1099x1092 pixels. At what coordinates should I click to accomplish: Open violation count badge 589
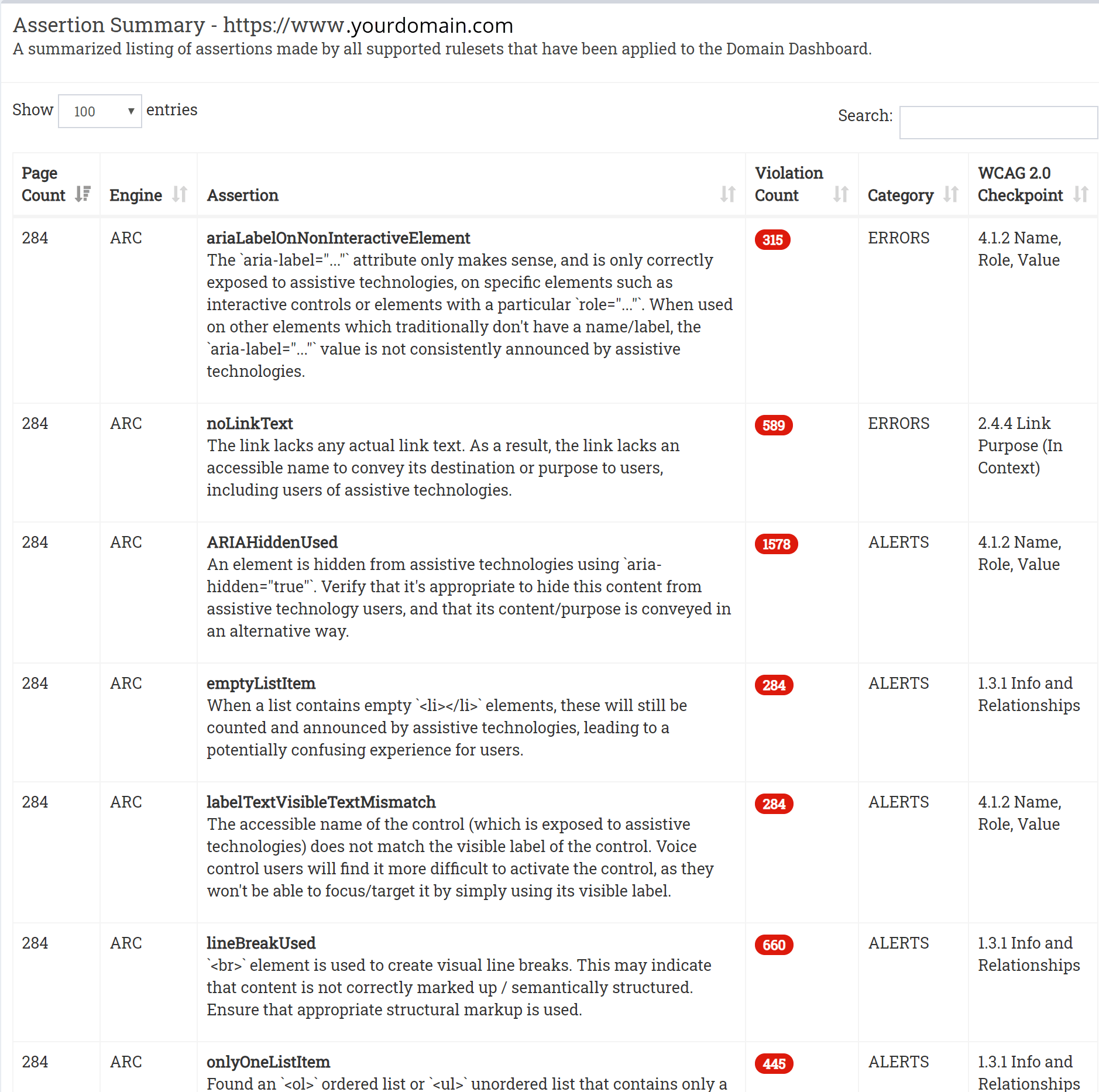coord(774,425)
